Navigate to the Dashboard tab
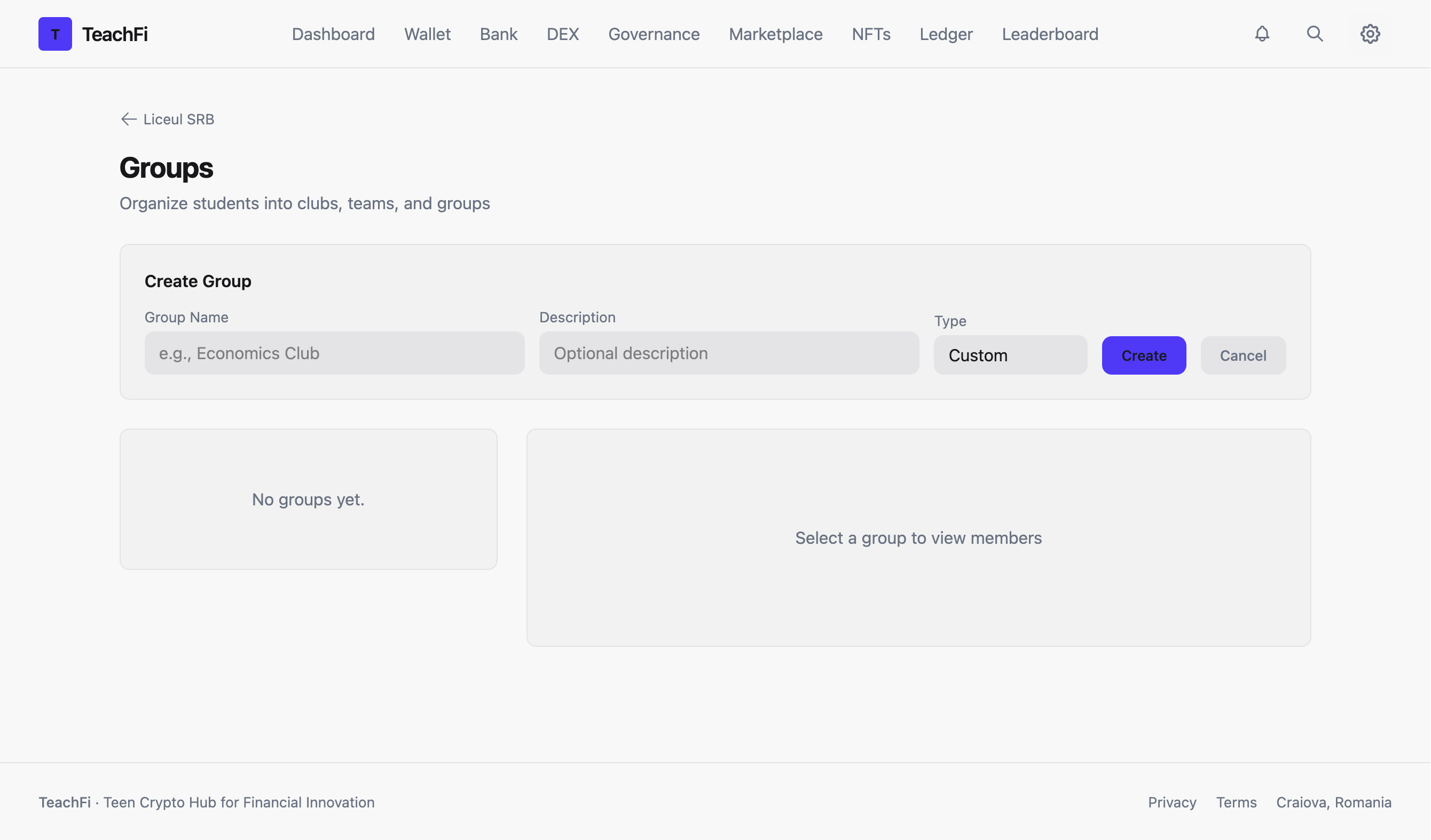The image size is (1431, 840). pyautogui.click(x=333, y=34)
